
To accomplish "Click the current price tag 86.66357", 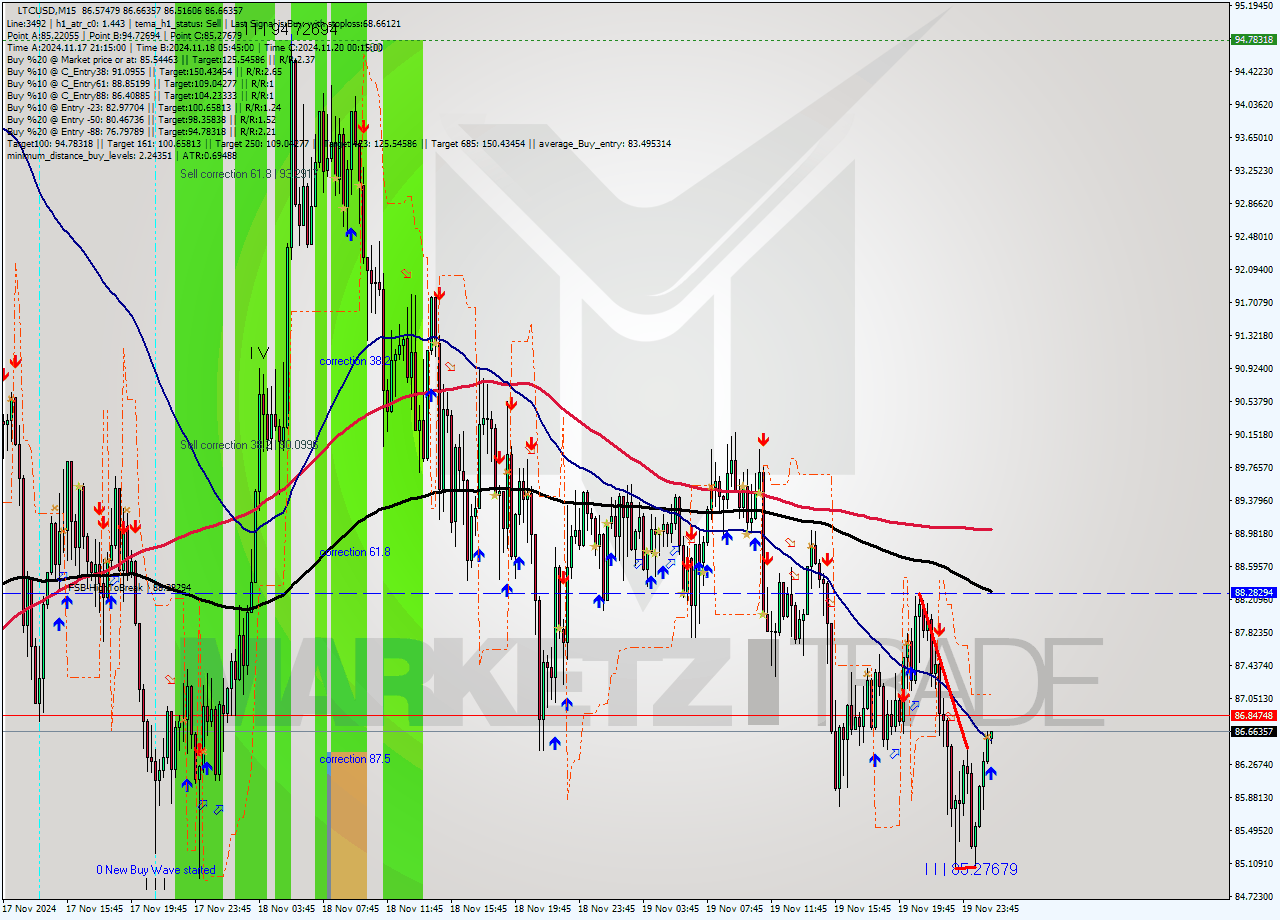I will 1254,732.
